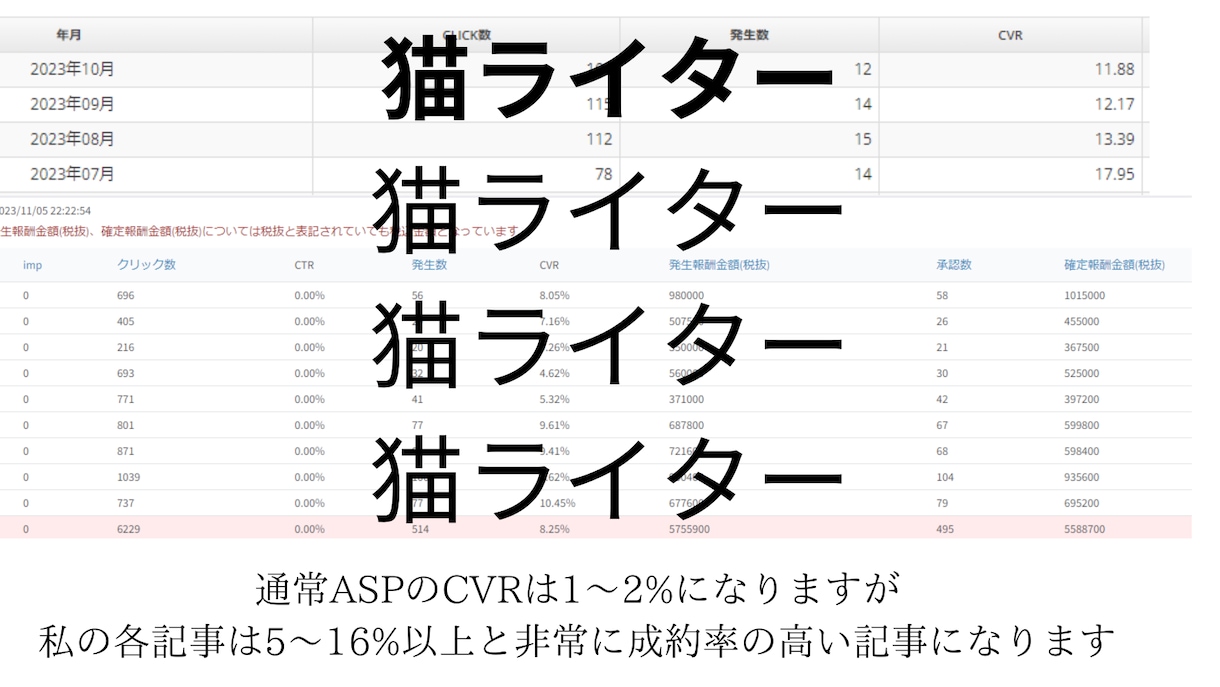The image size is (1220, 687).
Task: Click the 13.39 CVR value
Action: (x=1114, y=139)
